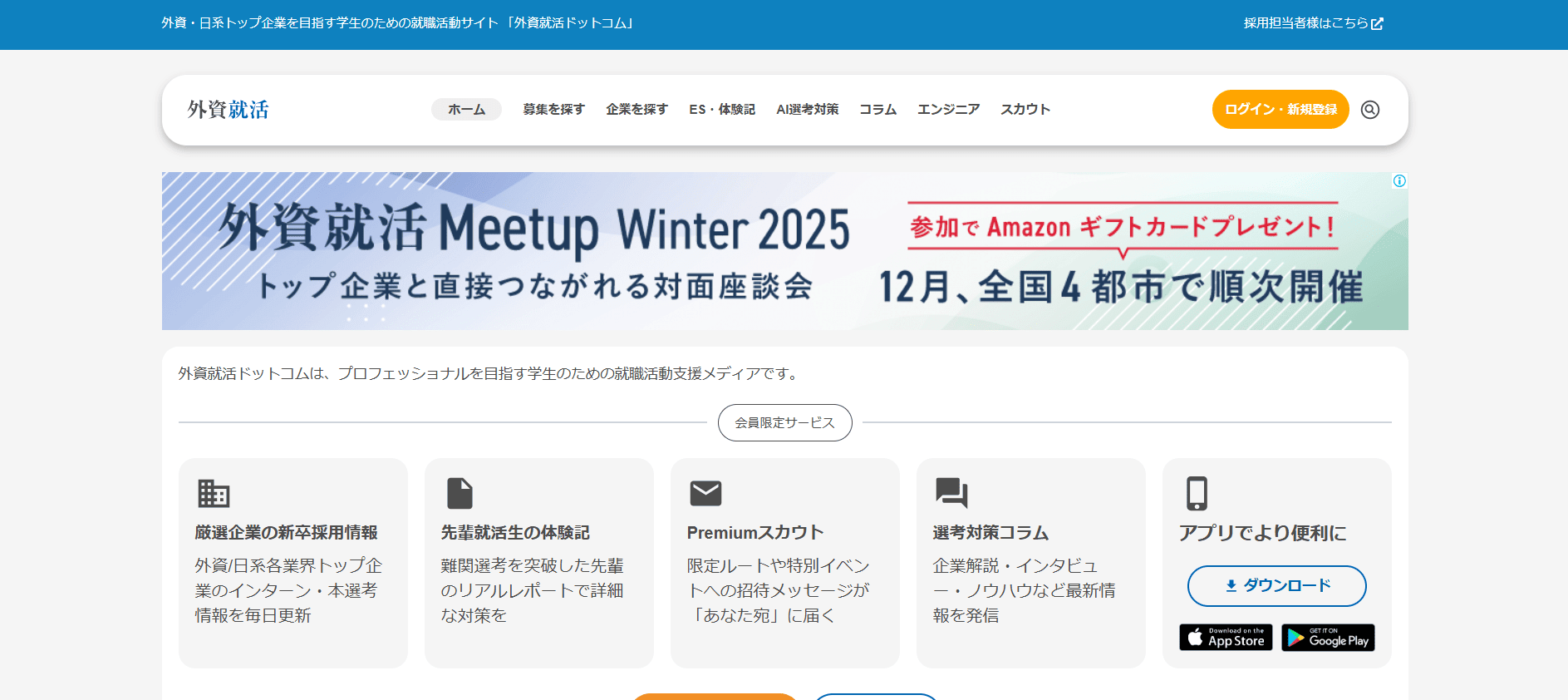This screenshot has width=1568, height=700.
Task: Open the エンジニア menu item
Action: point(948,110)
